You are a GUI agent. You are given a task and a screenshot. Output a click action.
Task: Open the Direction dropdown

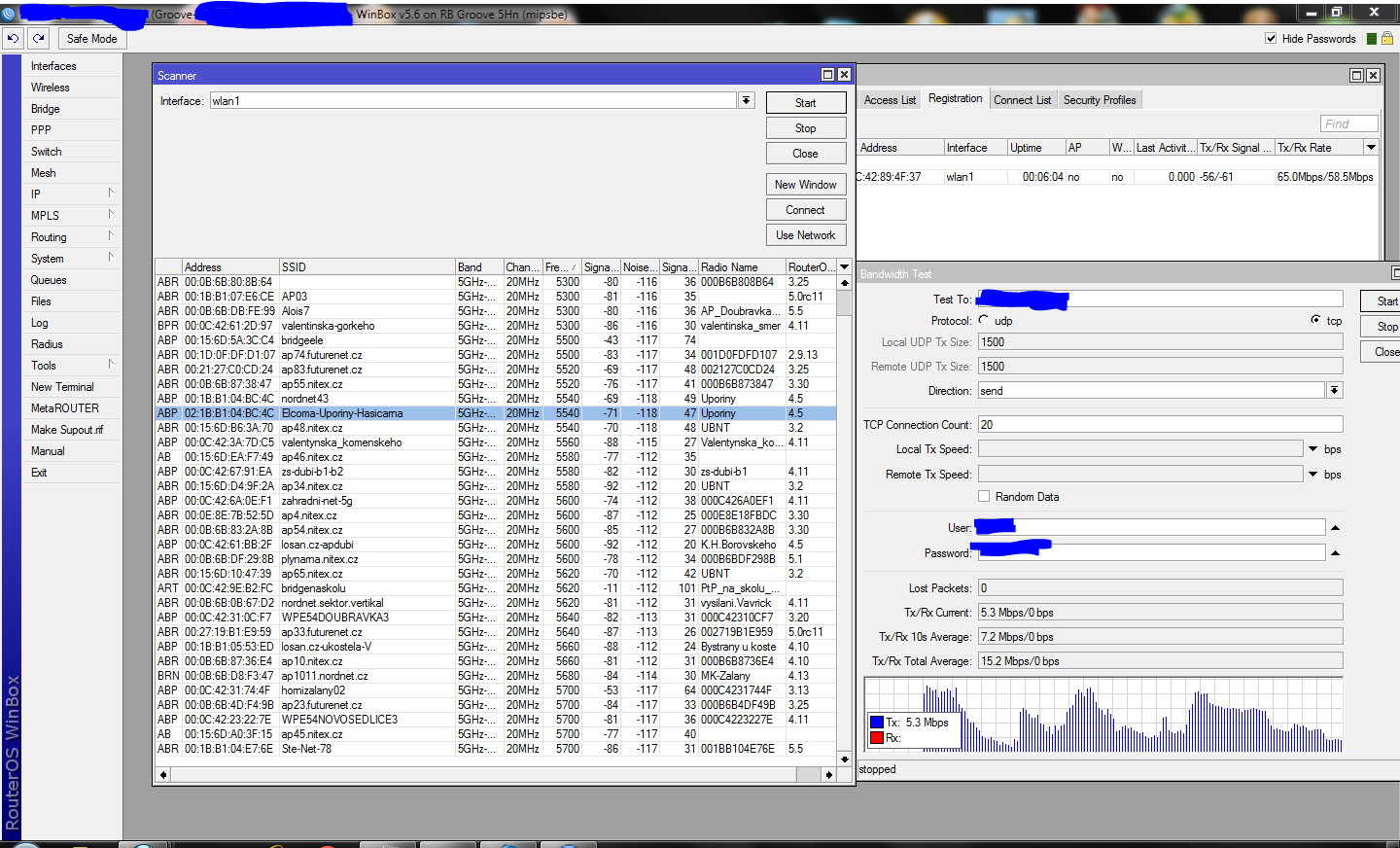1334,391
